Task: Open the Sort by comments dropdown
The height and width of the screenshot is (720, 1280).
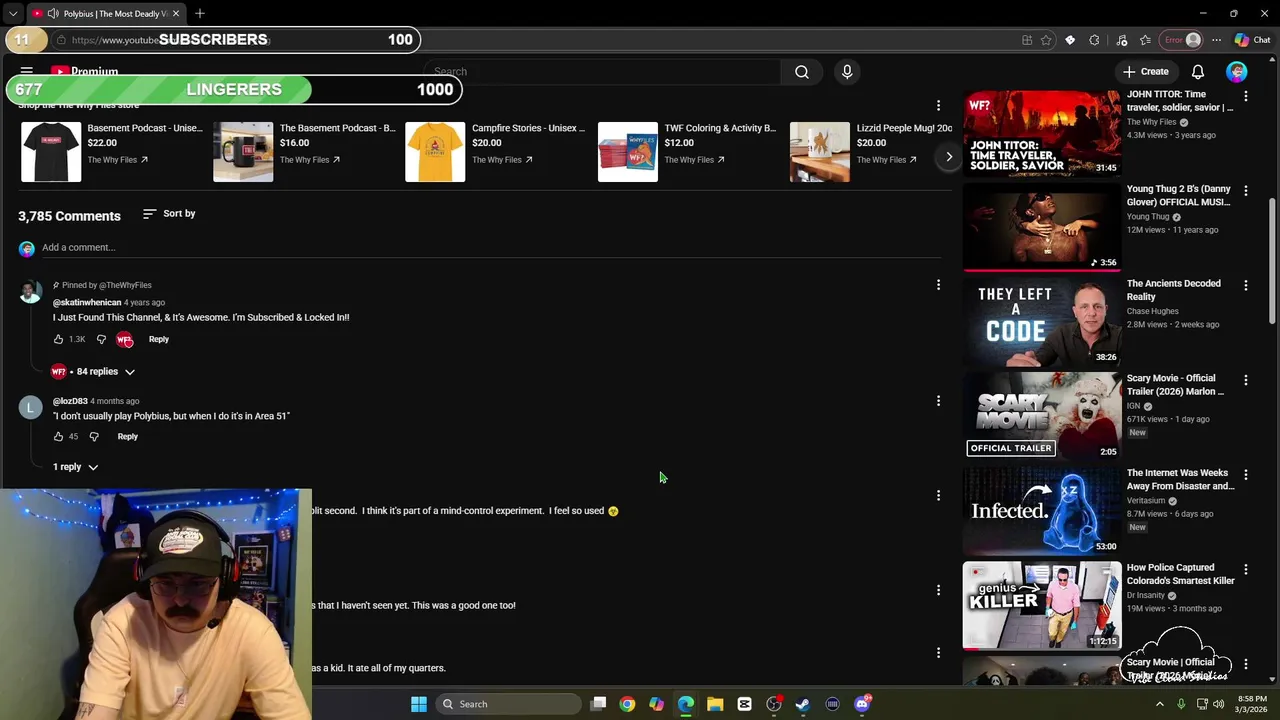Action: tap(169, 214)
